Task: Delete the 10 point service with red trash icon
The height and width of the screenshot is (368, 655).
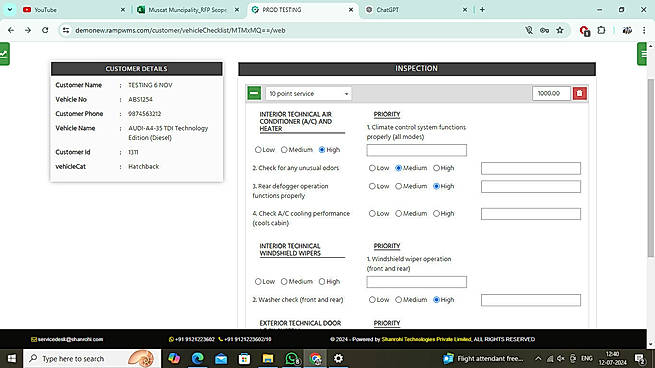Action: tap(579, 93)
